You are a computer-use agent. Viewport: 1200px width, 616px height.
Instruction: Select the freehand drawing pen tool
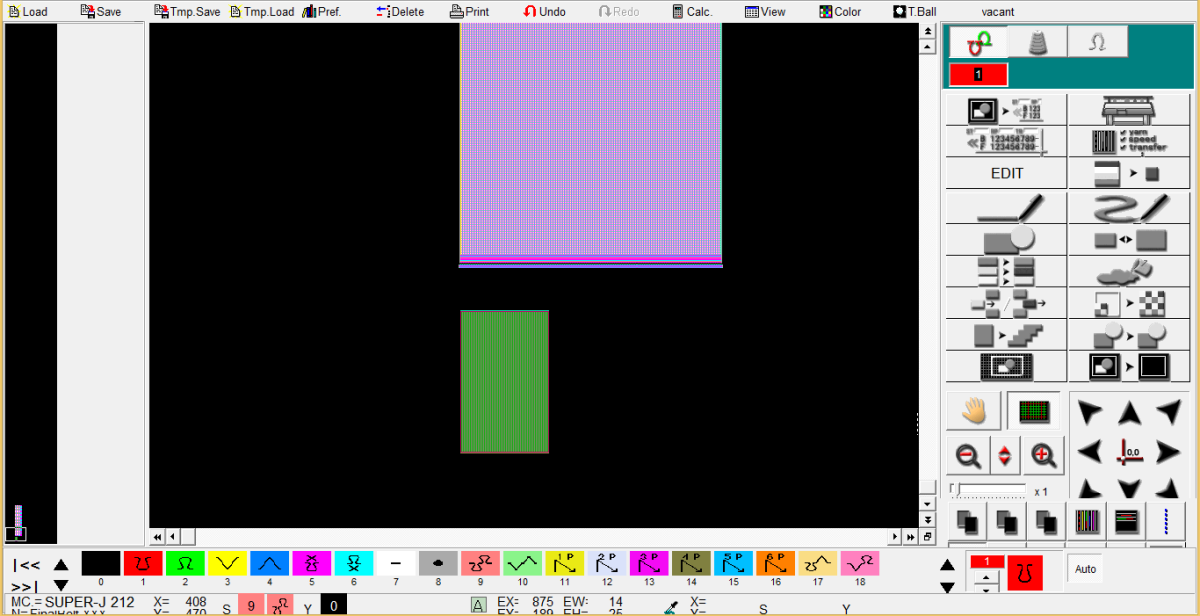(1129, 207)
